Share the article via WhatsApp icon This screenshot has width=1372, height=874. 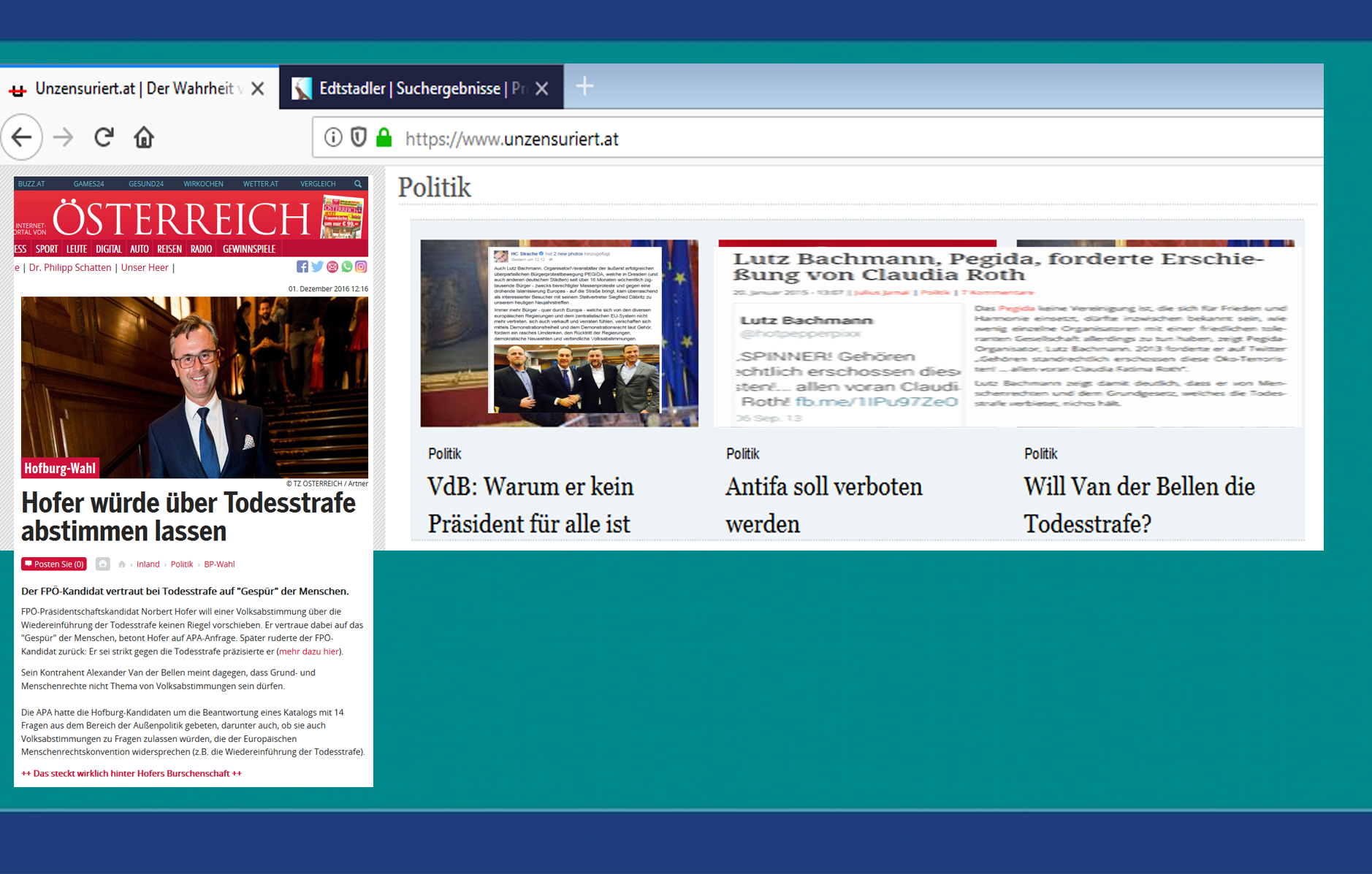coord(347,267)
